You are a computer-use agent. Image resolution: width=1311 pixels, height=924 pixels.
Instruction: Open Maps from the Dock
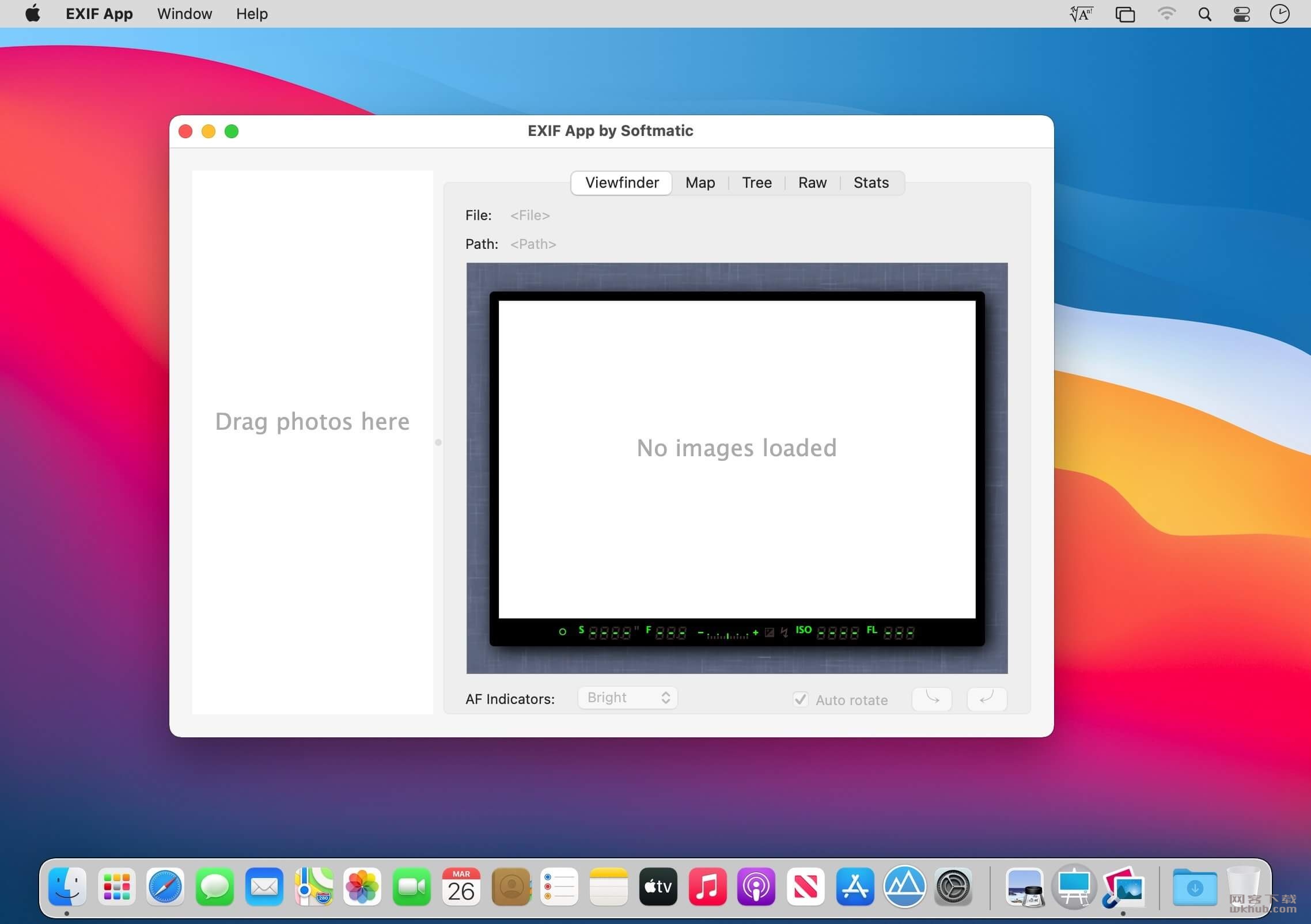(x=313, y=886)
